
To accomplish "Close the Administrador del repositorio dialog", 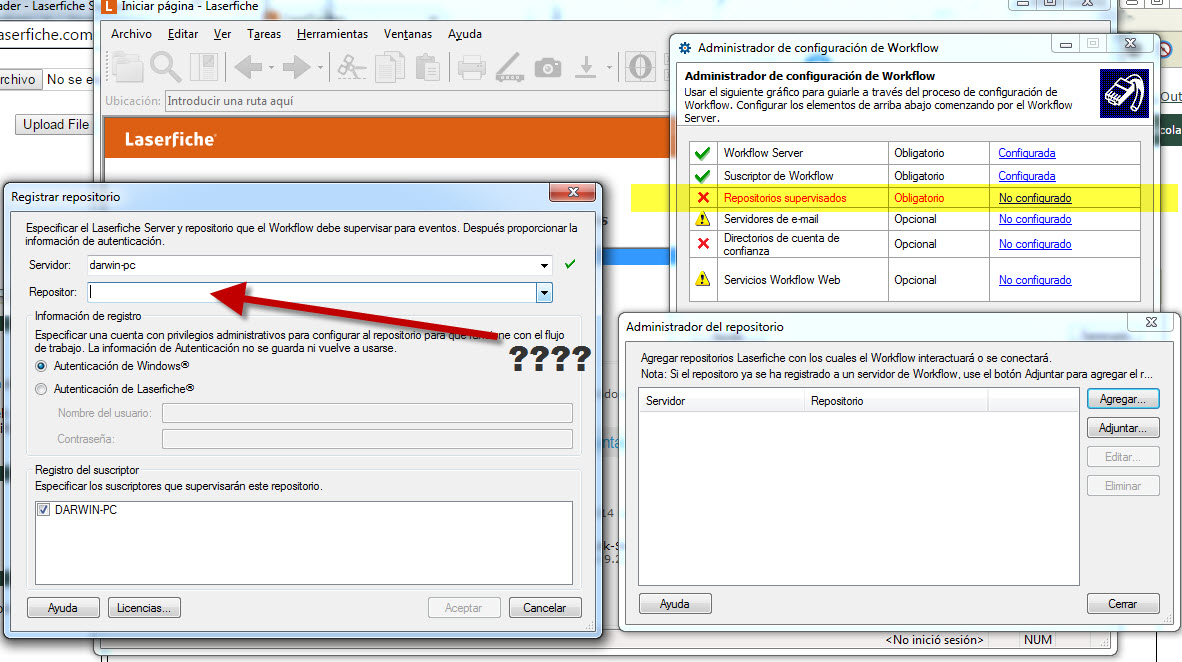I will pyautogui.click(x=1151, y=322).
